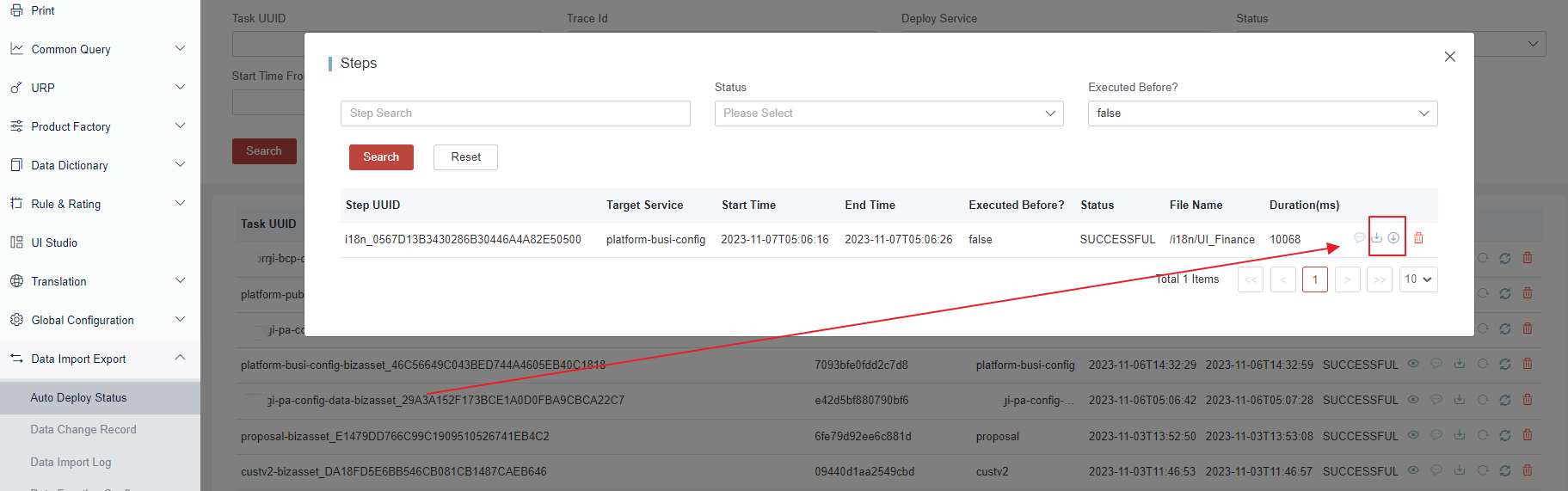This screenshot has width=1568, height=491.
Task: Click the refresh icon on the custv2-bizasset row
Action: 1505,471
